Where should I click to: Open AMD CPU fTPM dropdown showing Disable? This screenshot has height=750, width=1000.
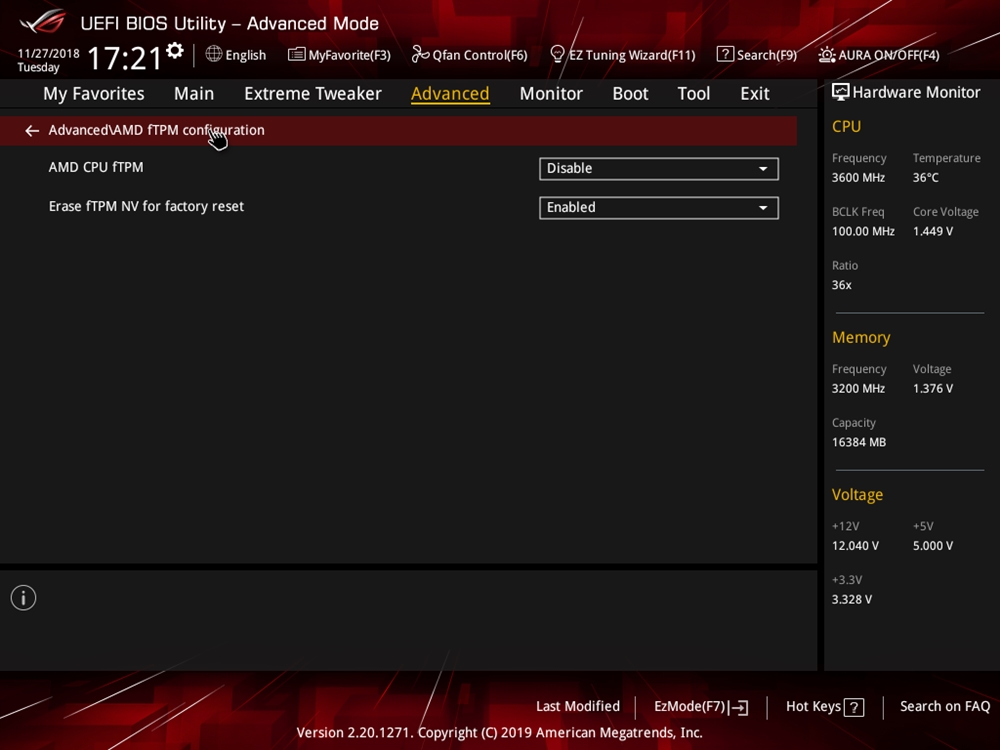click(659, 169)
